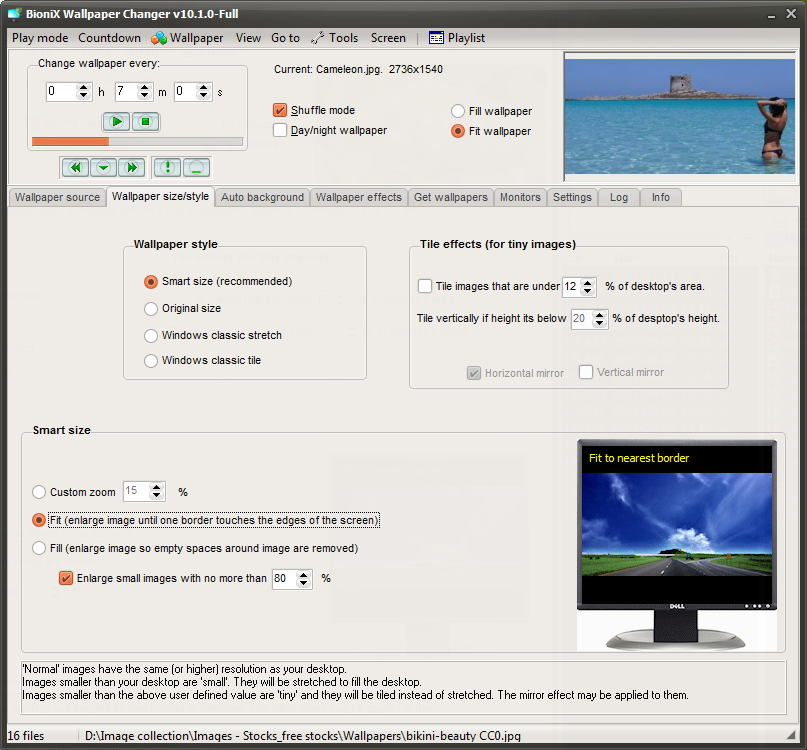Increase Custom zoom percent spinner
Image resolution: width=807 pixels, height=750 pixels.
tap(156, 487)
